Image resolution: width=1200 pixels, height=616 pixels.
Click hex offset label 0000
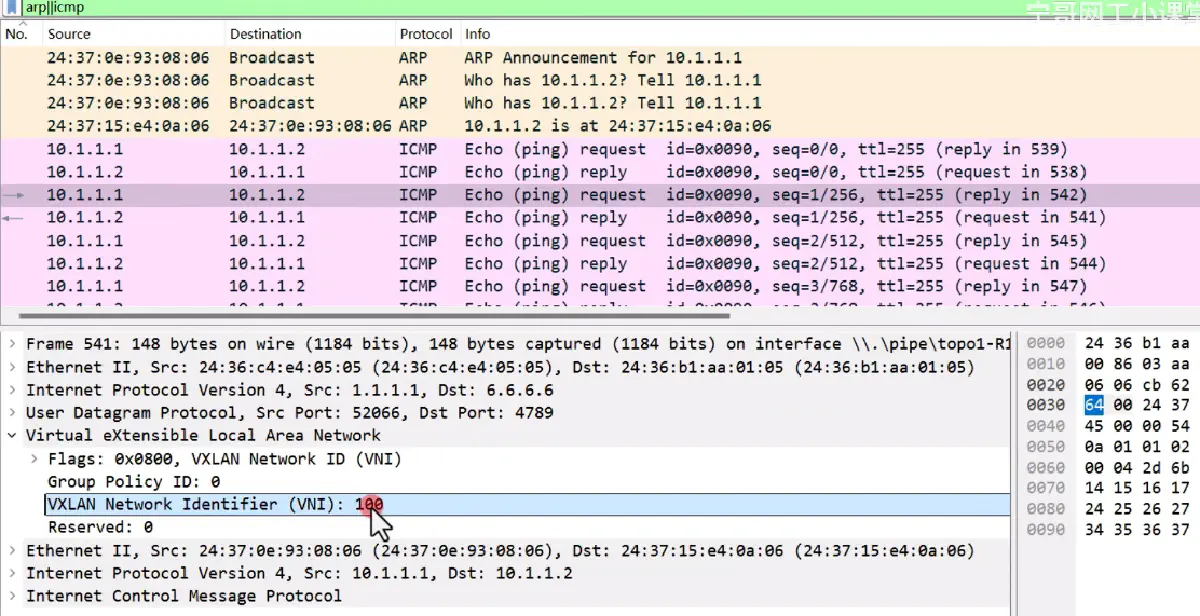point(1046,343)
